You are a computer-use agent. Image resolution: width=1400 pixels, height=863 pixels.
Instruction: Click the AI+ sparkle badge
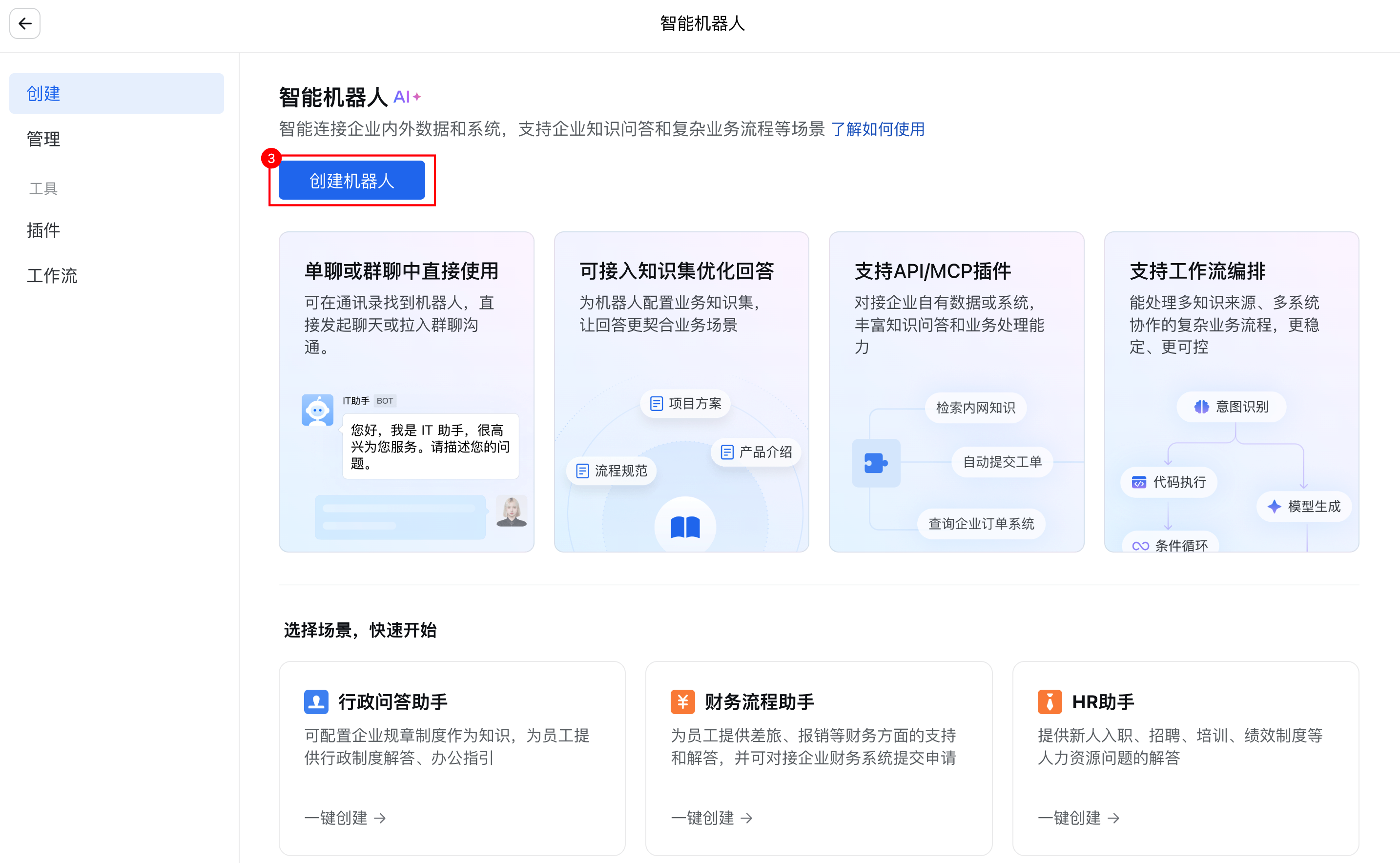(408, 97)
